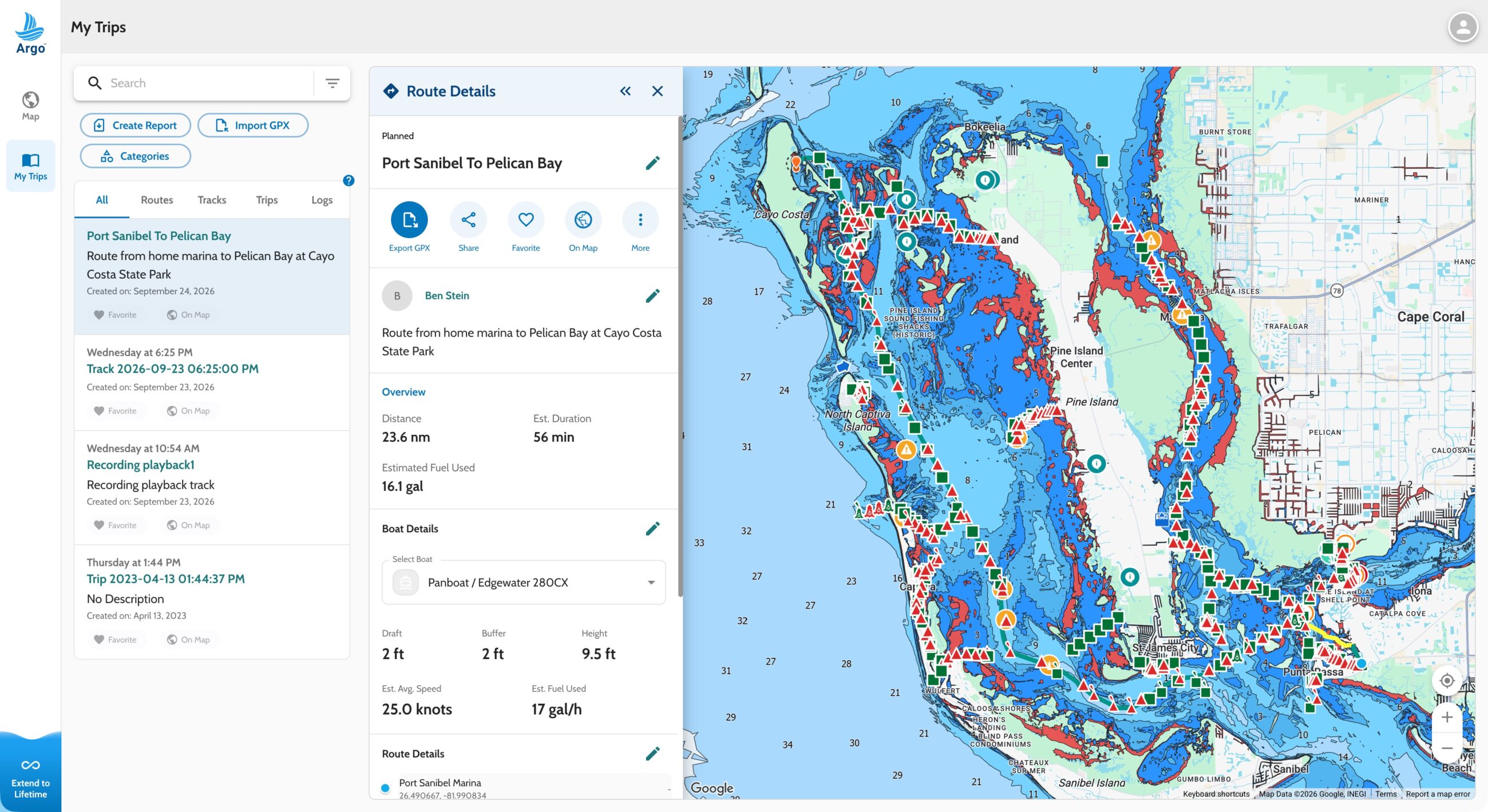
Task: Edit Boat Details with its pencil icon
Action: pos(652,528)
